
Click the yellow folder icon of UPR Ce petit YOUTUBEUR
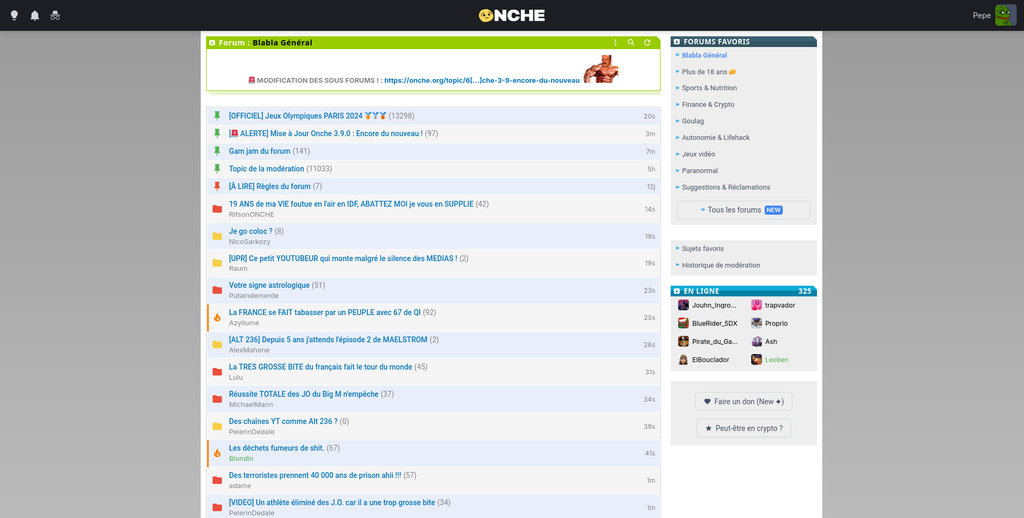pos(217,263)
